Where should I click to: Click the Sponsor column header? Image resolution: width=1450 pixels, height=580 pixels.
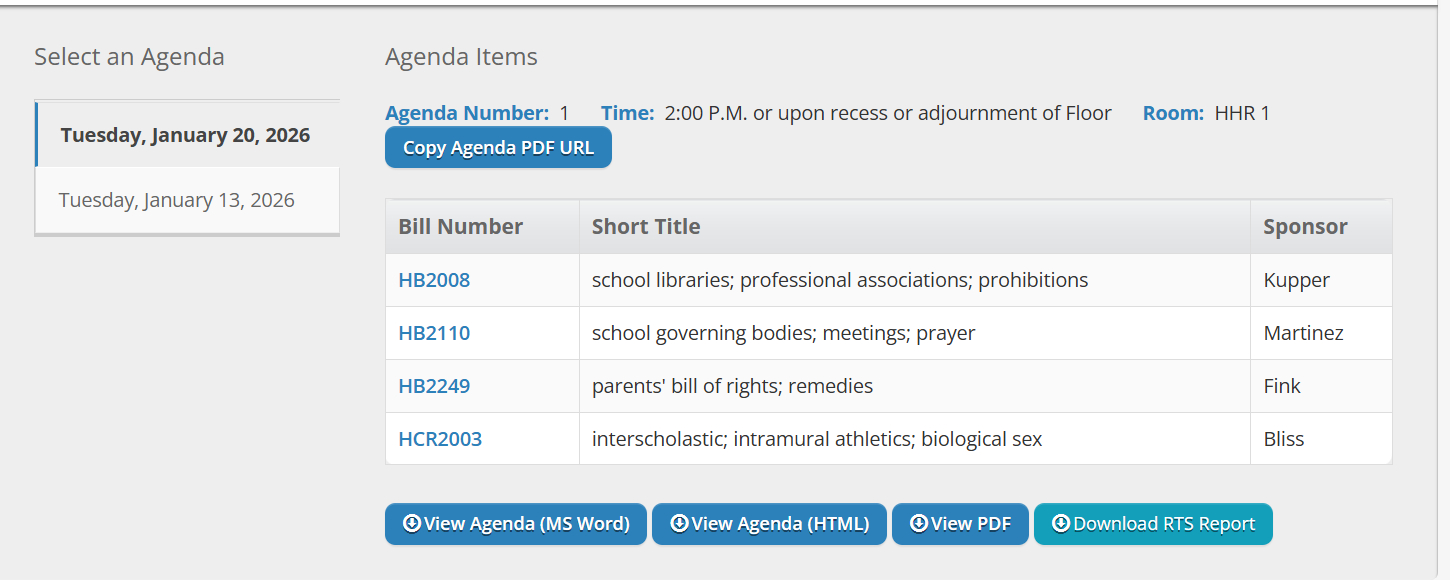point(1305,227)
